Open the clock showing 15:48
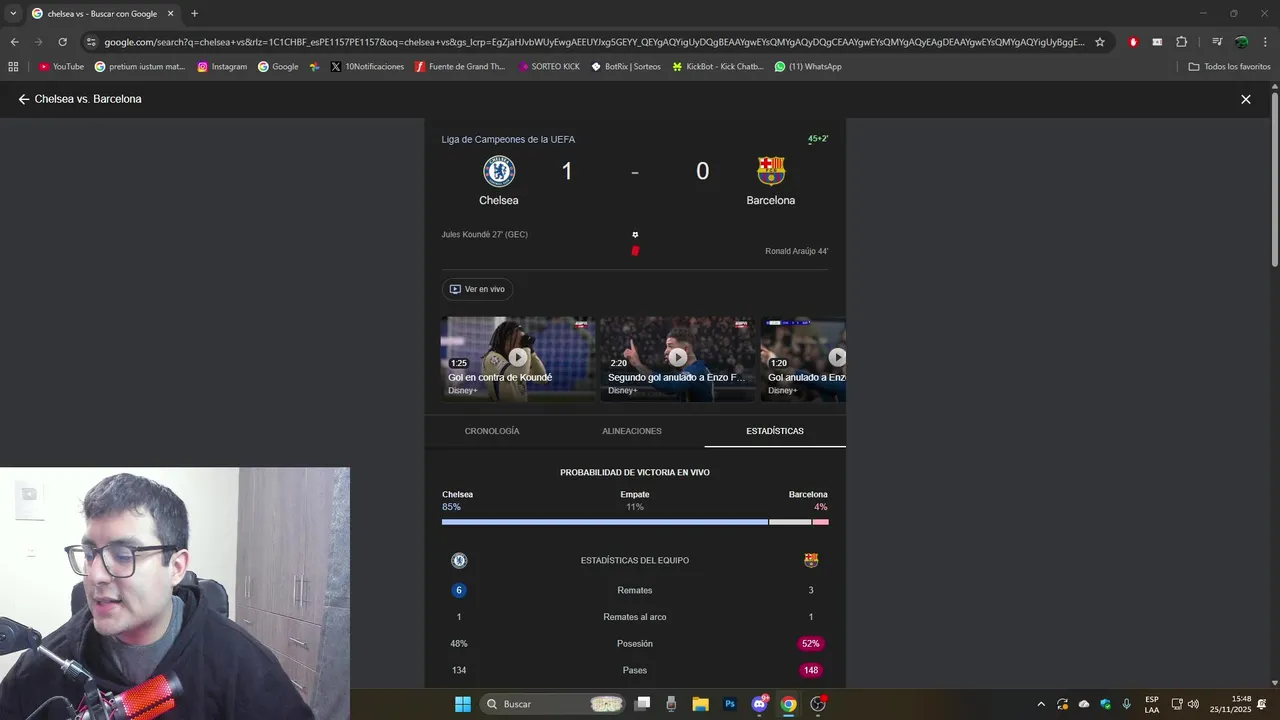Viewport: 1280px width, 720px height. coord(1230,704)
